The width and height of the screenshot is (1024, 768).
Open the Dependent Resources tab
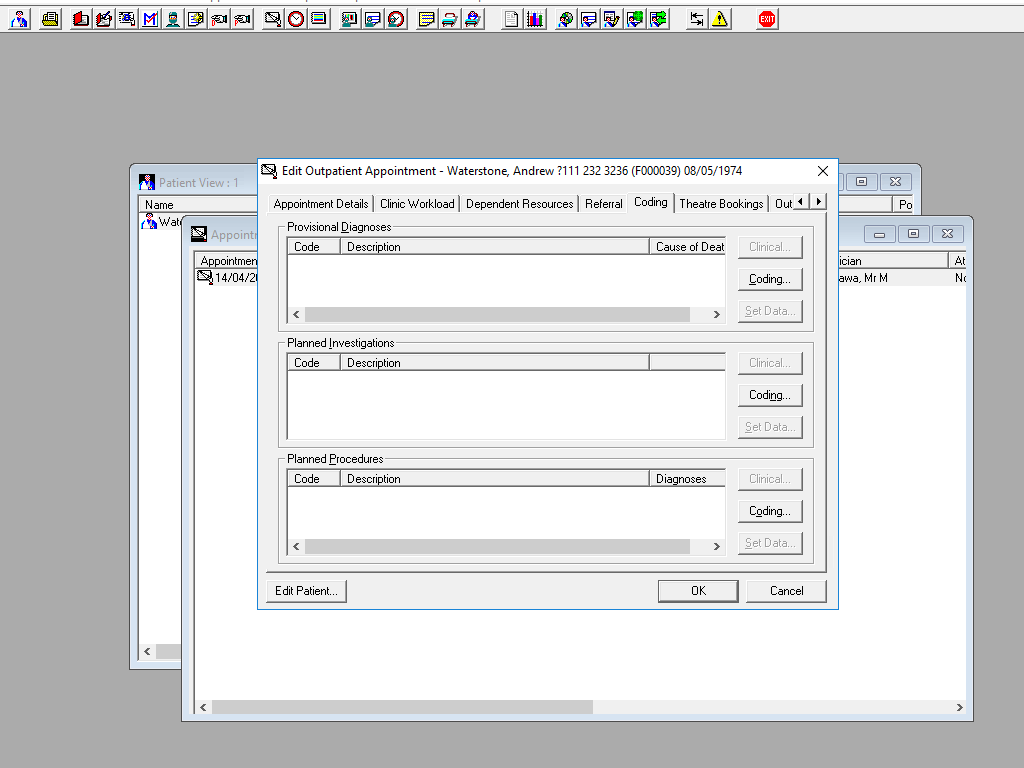coord(519,204)
